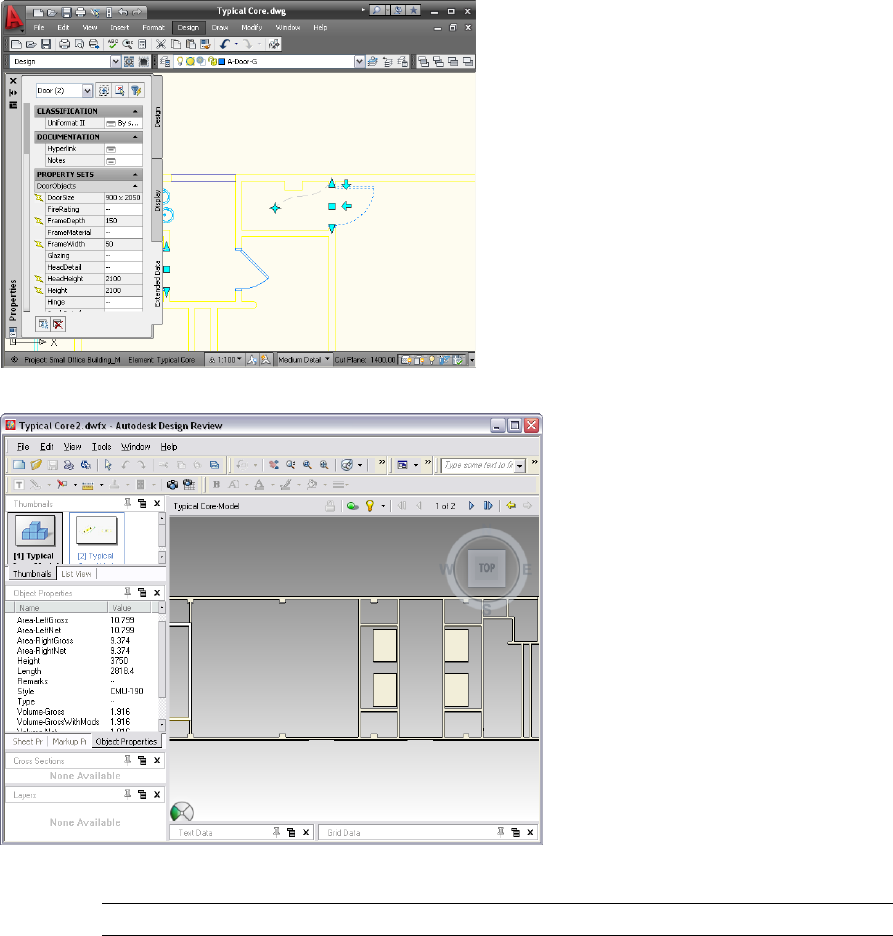Click the Type some text search field
This screenshot has height=936, width=893.
[x=478, y=466]
